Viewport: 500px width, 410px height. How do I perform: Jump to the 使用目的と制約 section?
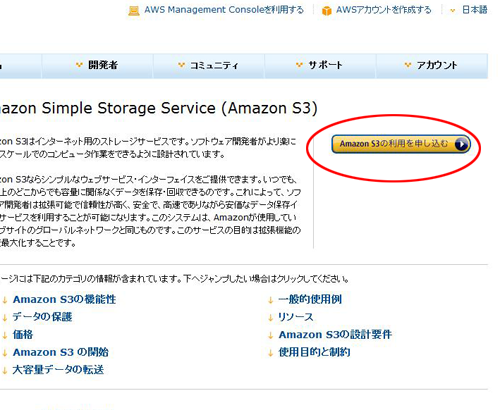point(314,352)
